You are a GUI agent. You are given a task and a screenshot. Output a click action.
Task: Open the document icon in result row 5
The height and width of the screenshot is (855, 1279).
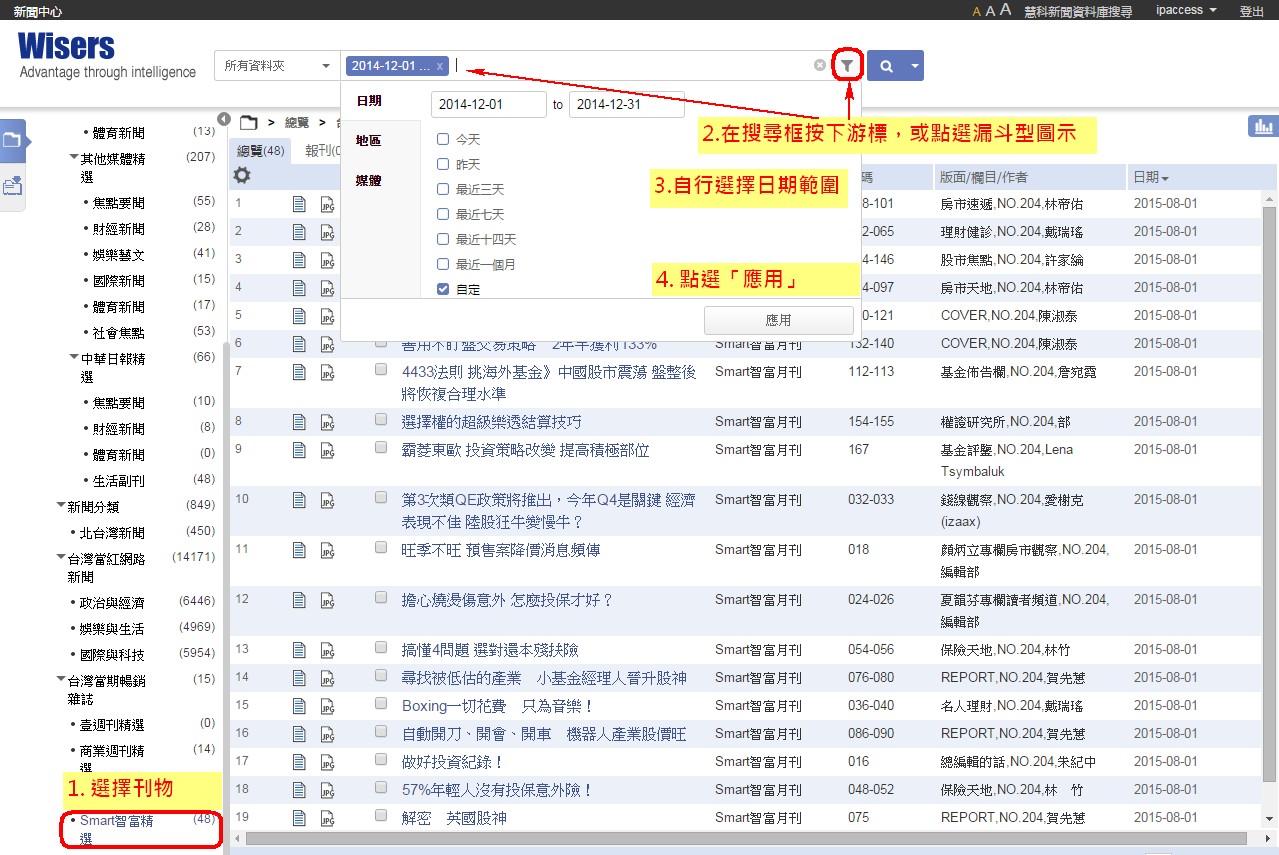pos(299,316)
